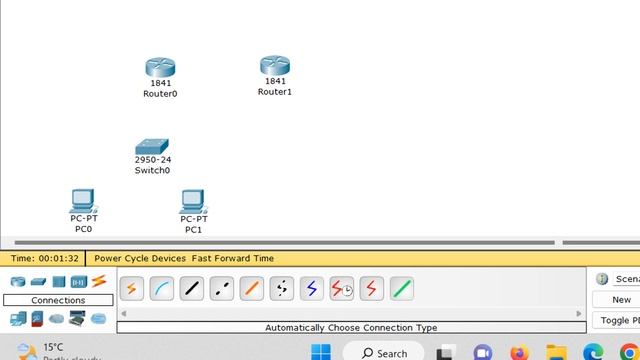Select the Router1 1841 device on canvas
Viewport: 640px width, 360px height.
[275, 66]
